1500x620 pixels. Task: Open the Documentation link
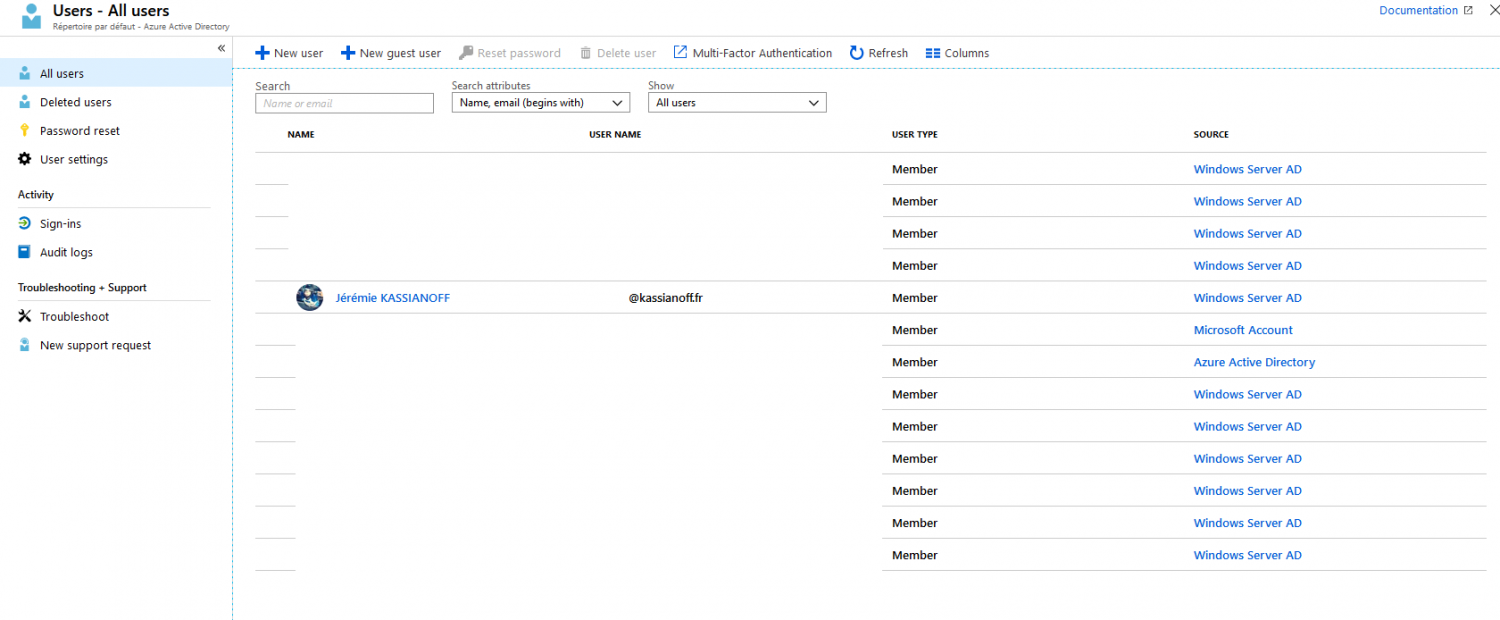1418,10
